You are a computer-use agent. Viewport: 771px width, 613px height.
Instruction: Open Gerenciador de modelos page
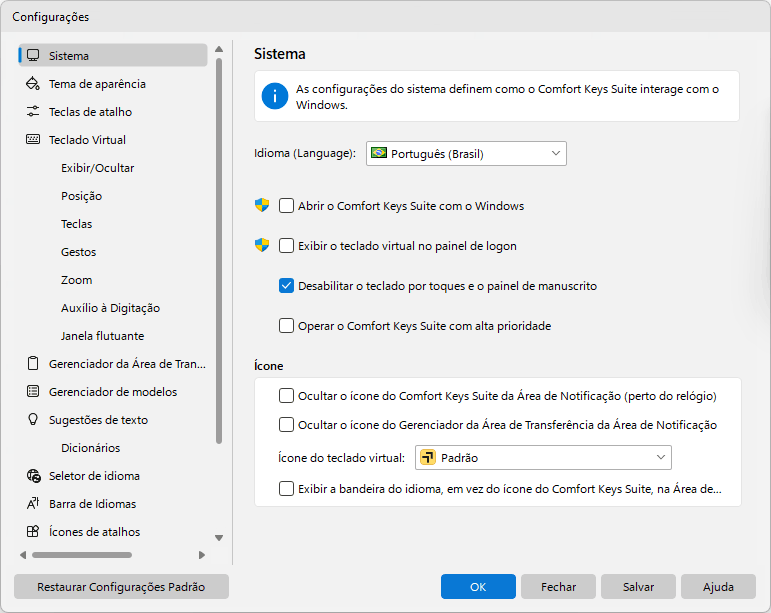[113, 392]
